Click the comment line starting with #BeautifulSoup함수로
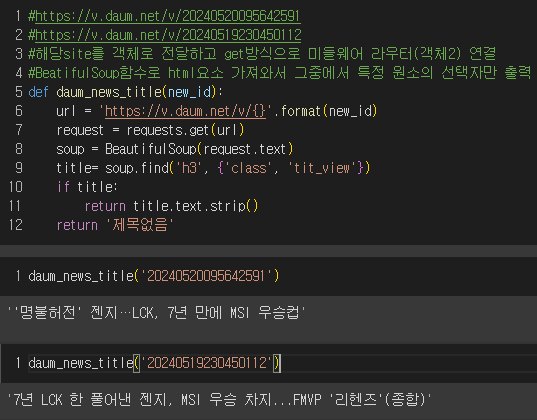Image resolution: width=537 pixels, height=420 pixels. [279, 73]
